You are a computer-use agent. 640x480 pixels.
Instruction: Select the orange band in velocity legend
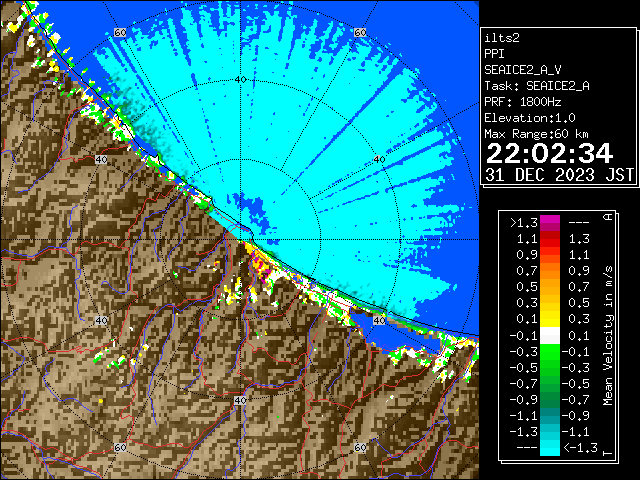pos(550,271)
